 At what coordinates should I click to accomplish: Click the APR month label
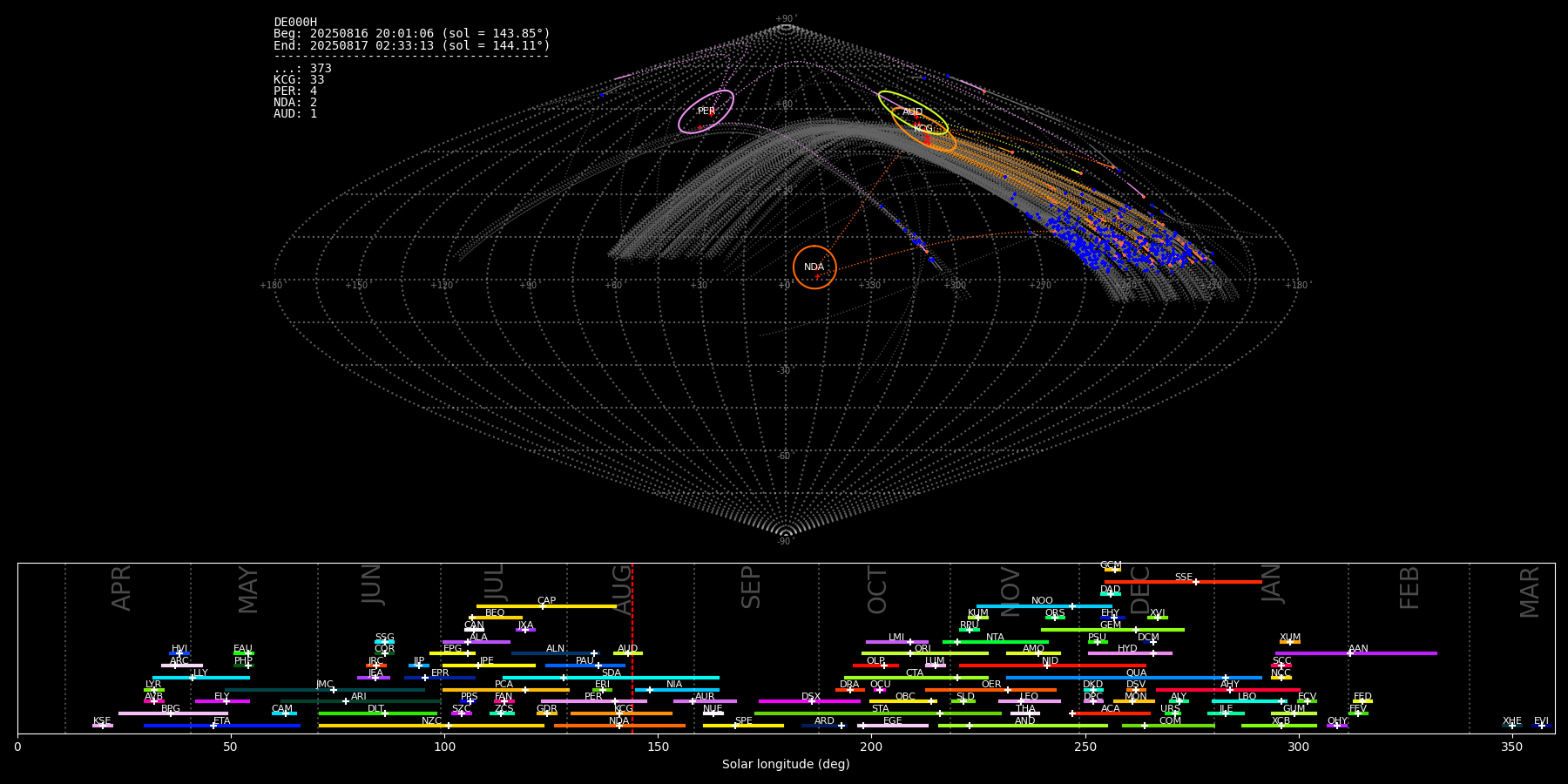pyautogui.click(x=122, y=588)
